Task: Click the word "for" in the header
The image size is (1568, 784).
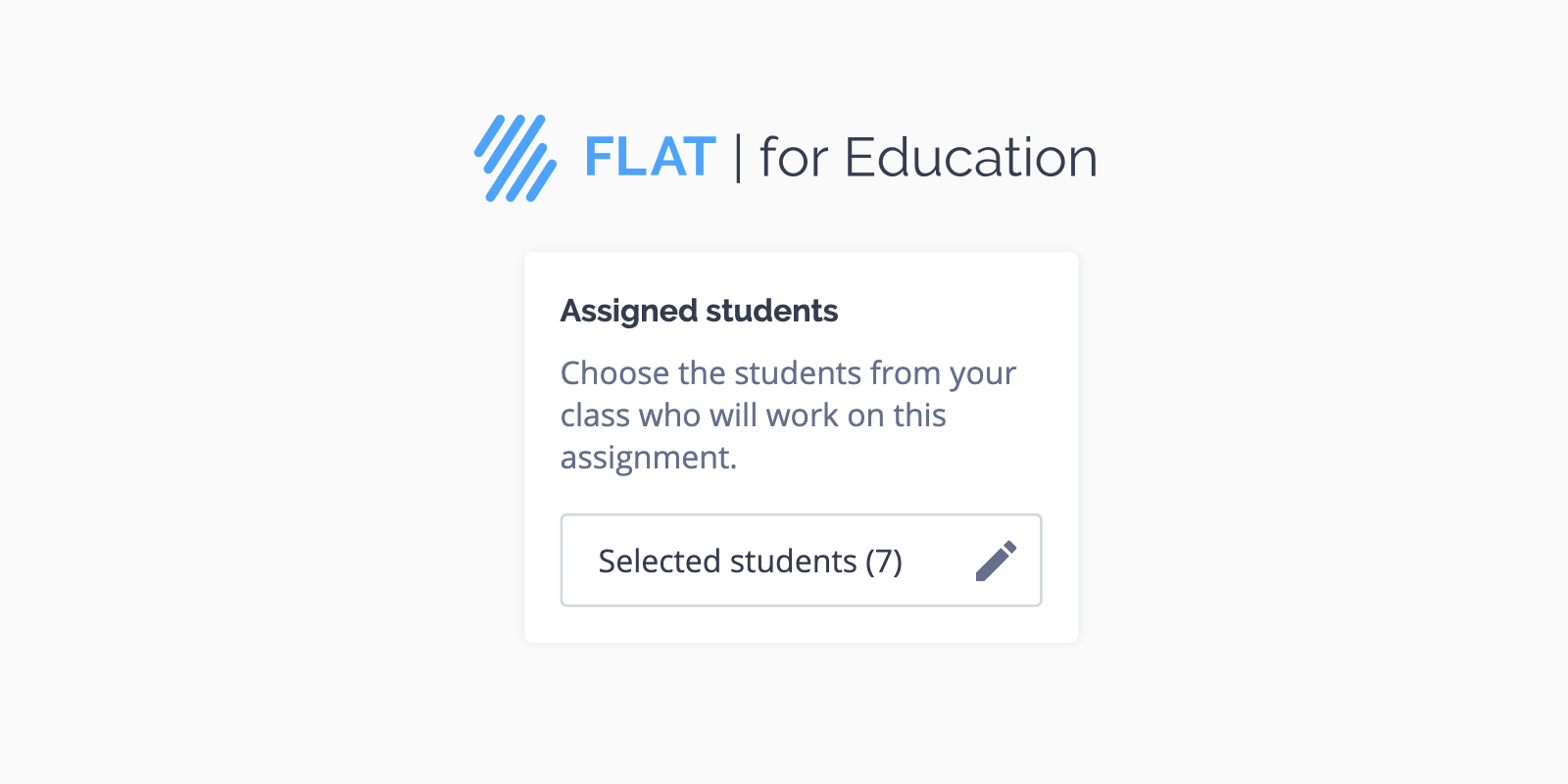Action: [x=794, y=158]
